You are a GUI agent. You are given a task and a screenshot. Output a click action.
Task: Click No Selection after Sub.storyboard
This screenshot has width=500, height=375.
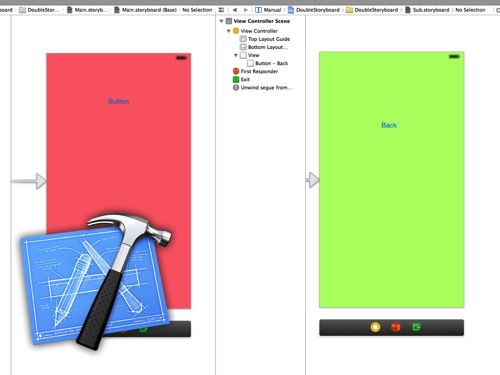[x=470, y=10]
